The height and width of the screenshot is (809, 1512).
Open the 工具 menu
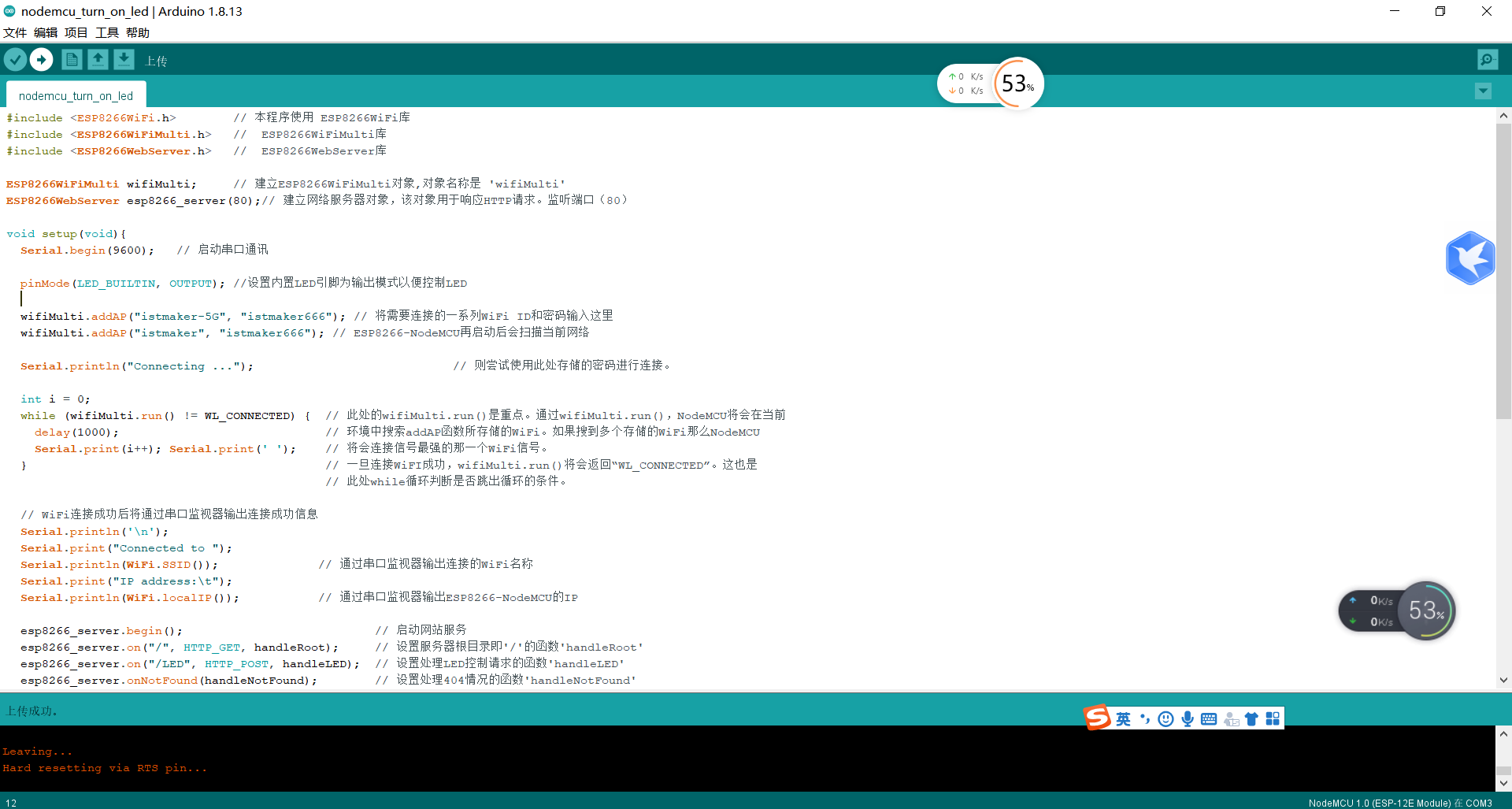[106, 32]
